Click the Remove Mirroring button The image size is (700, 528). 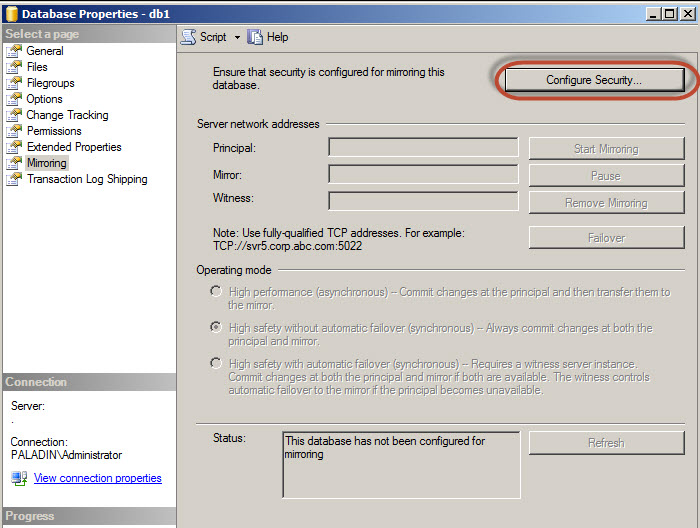click(606, 203)
